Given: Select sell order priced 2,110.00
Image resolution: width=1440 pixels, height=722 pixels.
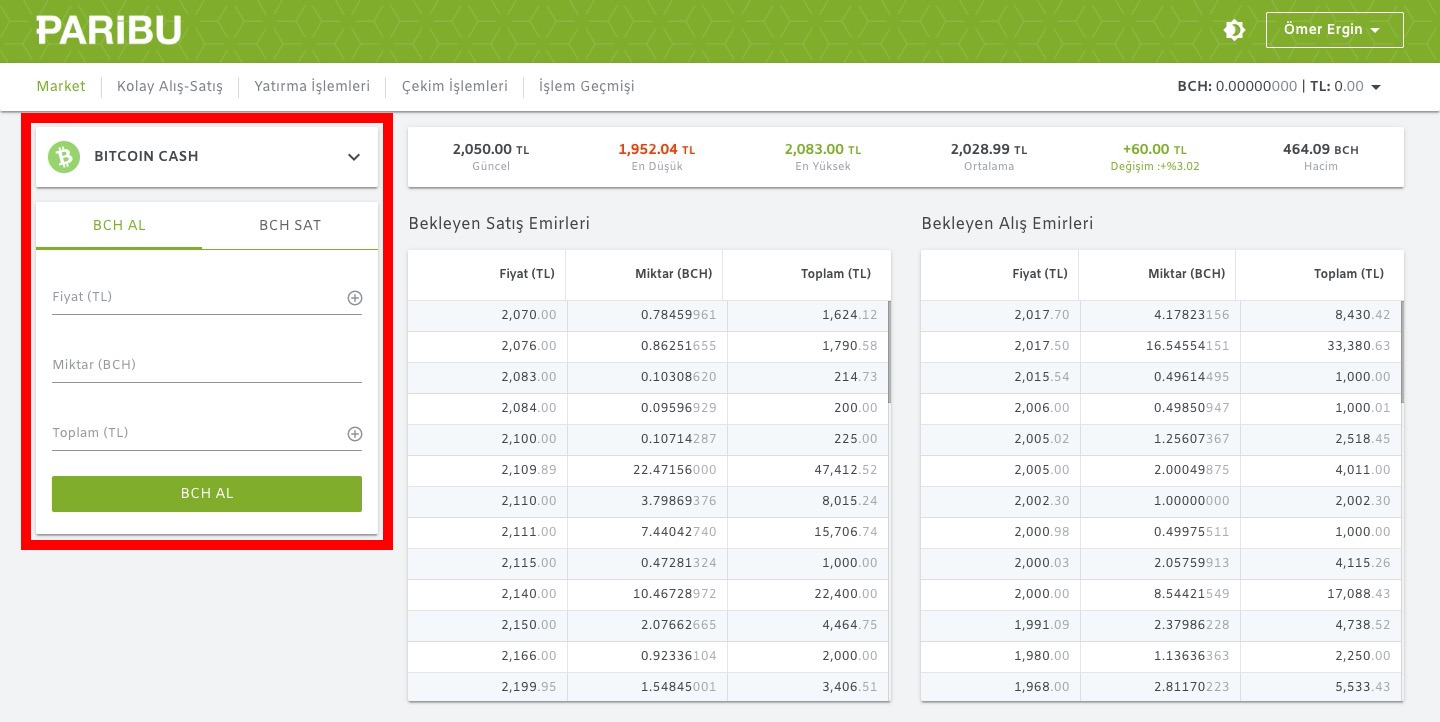Looking at the screenshot, I should coord(648,502).
